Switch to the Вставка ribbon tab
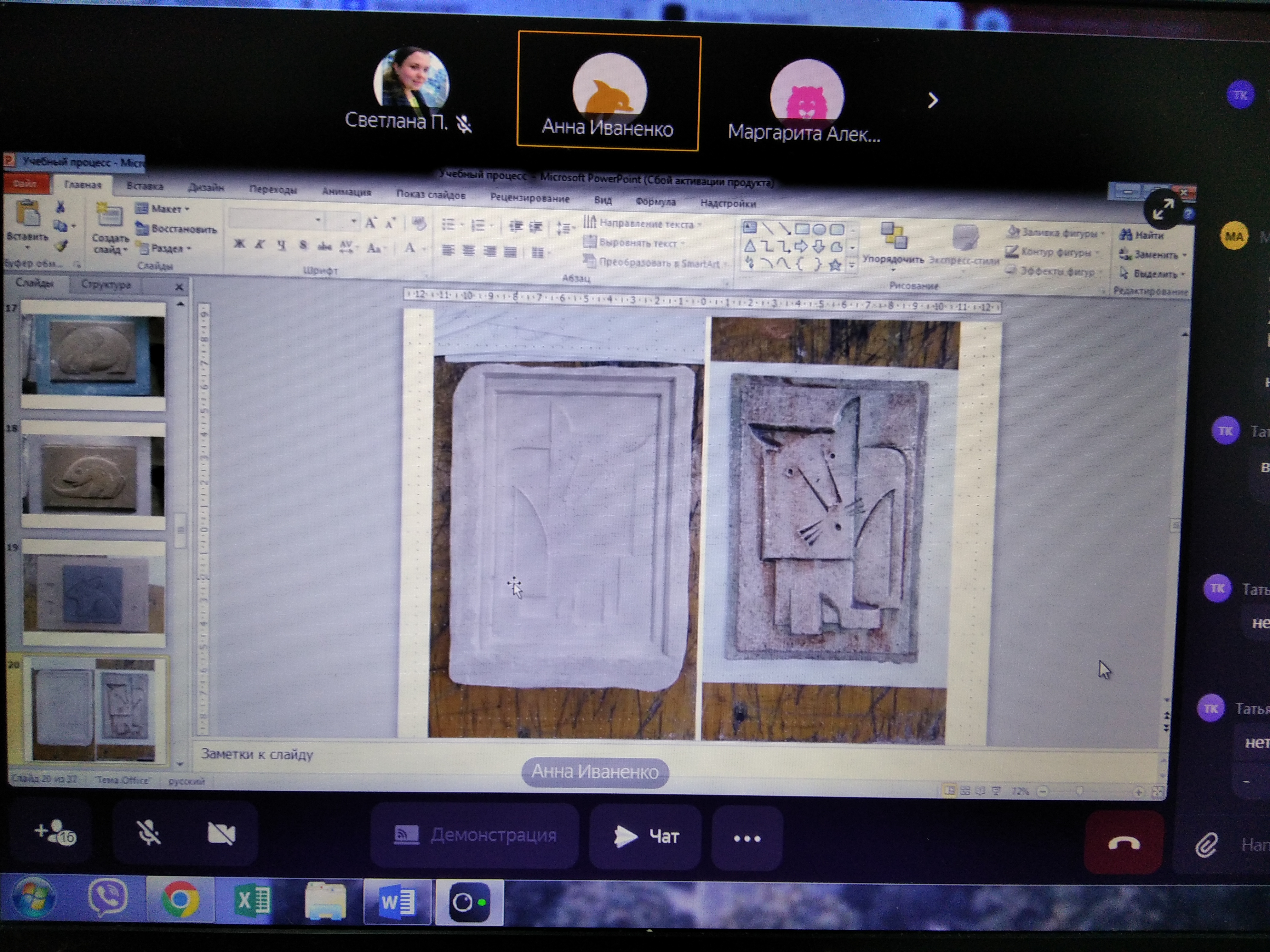Image resolution: width=1270 pixels, height=952 pixels. (x=145, y=186)
